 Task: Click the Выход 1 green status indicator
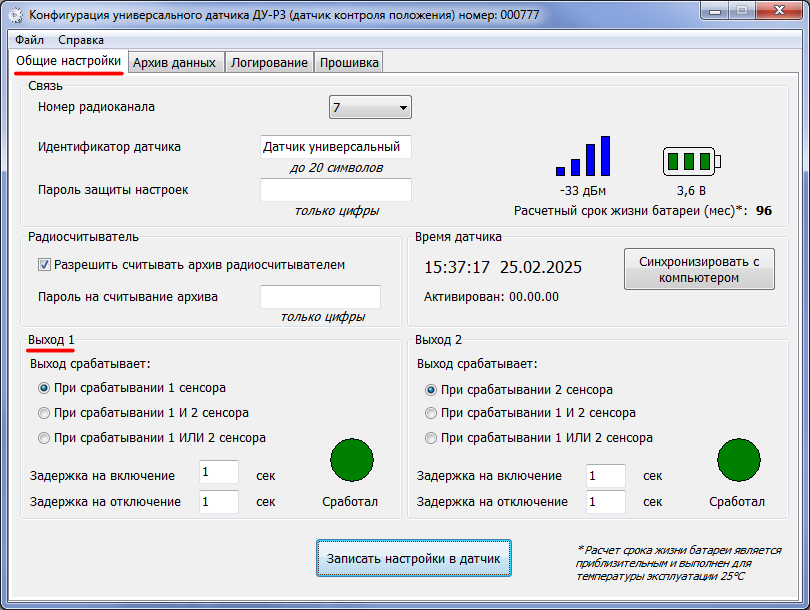point(352,460)
